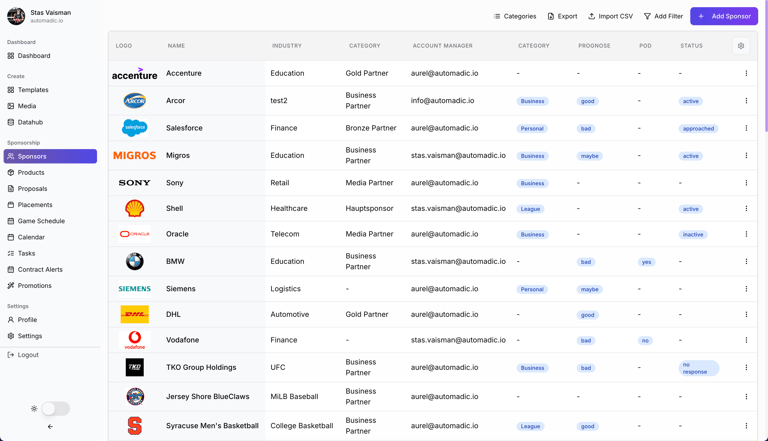Open the Categories button
The image size is (768, 441).
tap(515, 16)
